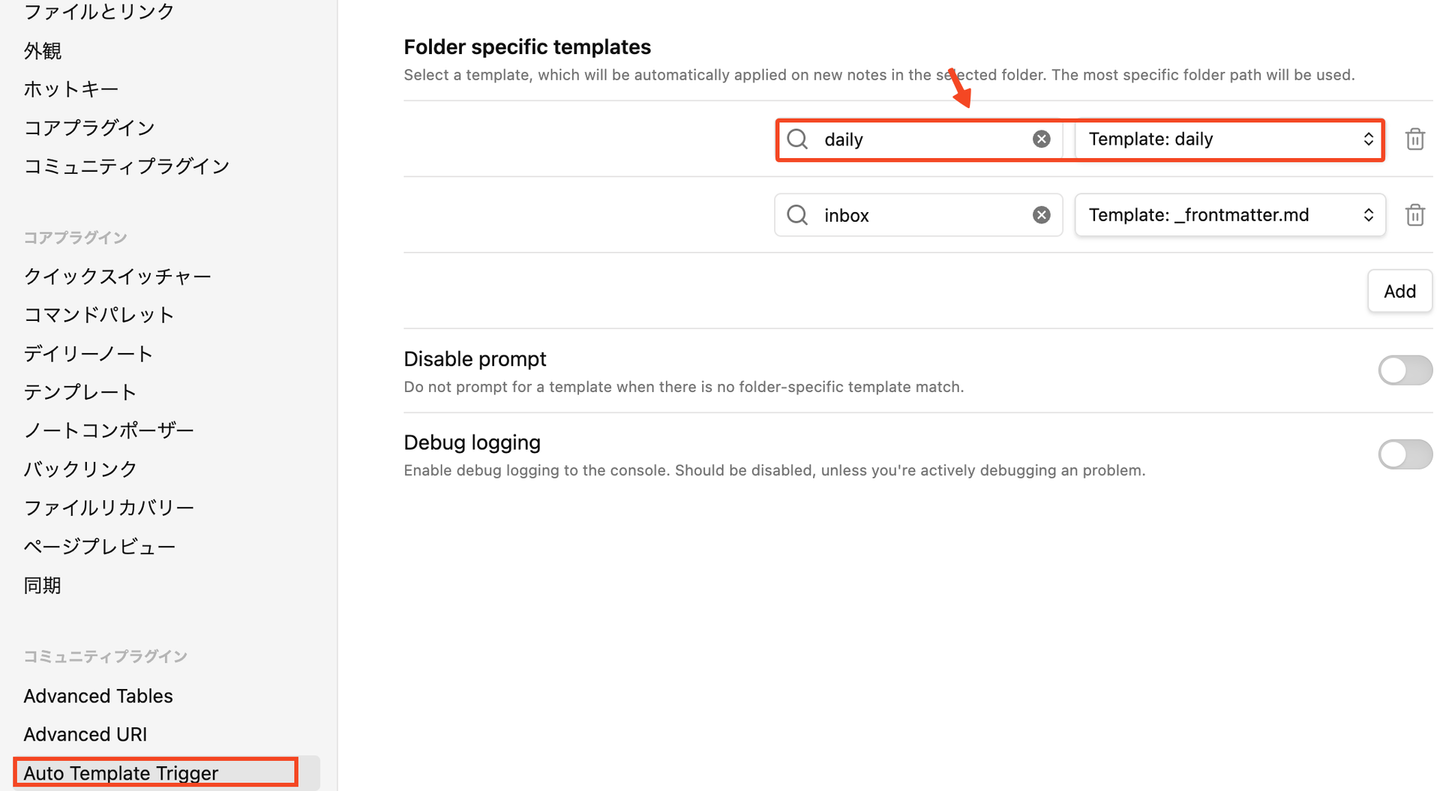Turn on Debug logging switch
This screenshot has height=791, width=1440.
coord(1404,455)
